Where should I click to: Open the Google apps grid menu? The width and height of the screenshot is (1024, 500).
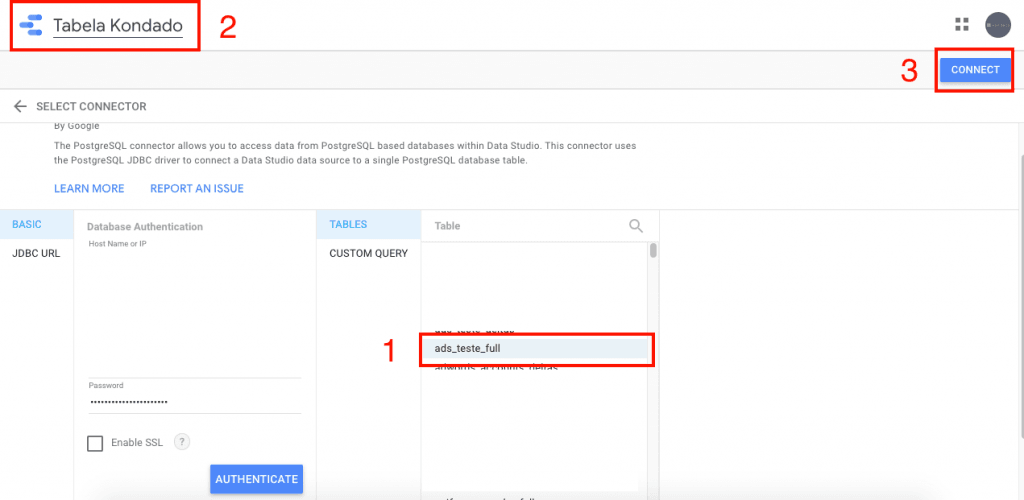tap(962, 25)
